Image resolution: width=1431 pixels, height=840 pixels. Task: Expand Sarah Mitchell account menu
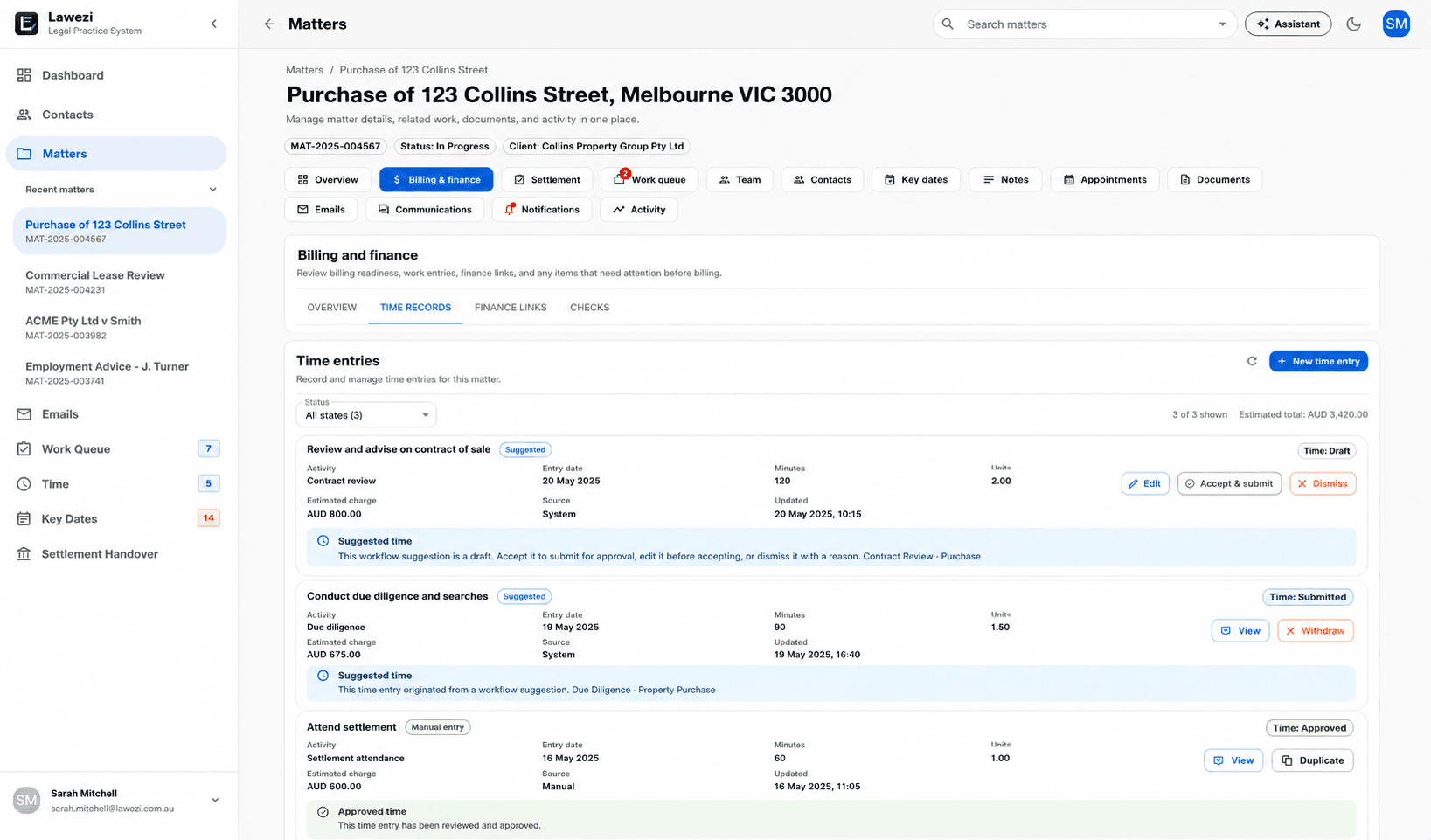[215, 800]
